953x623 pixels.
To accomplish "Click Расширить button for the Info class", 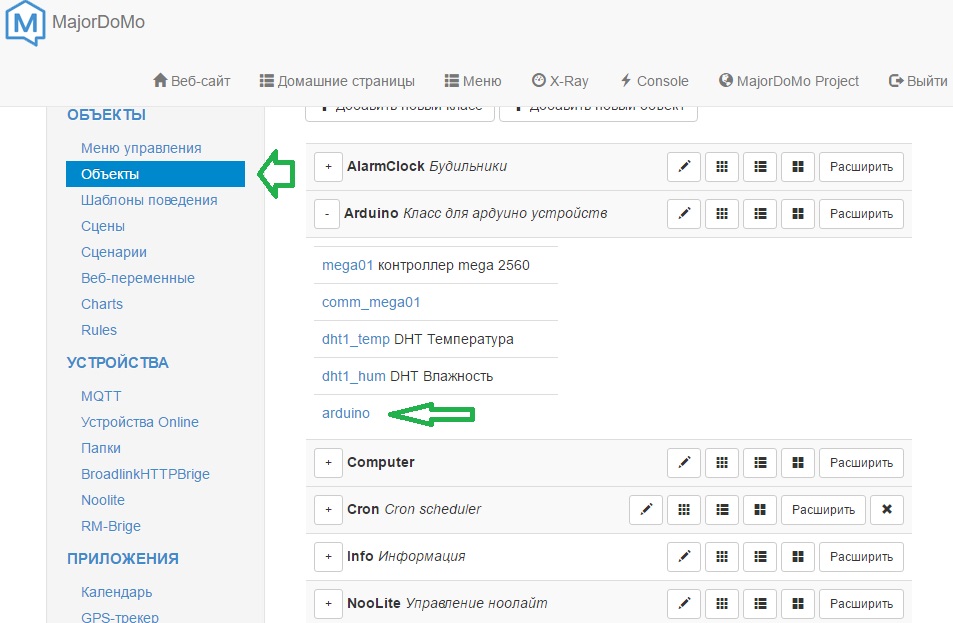I will 861,557.
